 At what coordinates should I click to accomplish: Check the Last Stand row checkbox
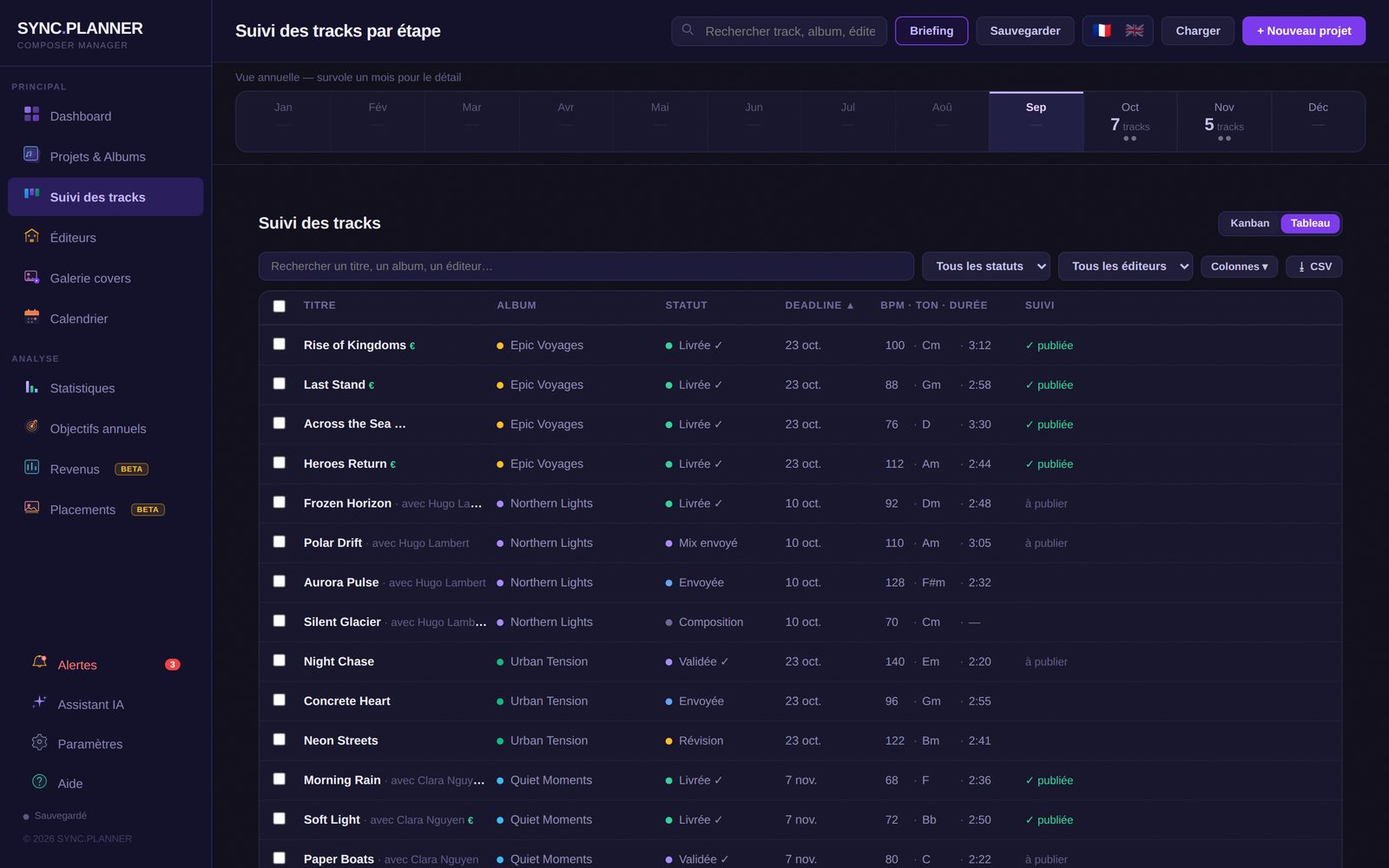(279, 384)
